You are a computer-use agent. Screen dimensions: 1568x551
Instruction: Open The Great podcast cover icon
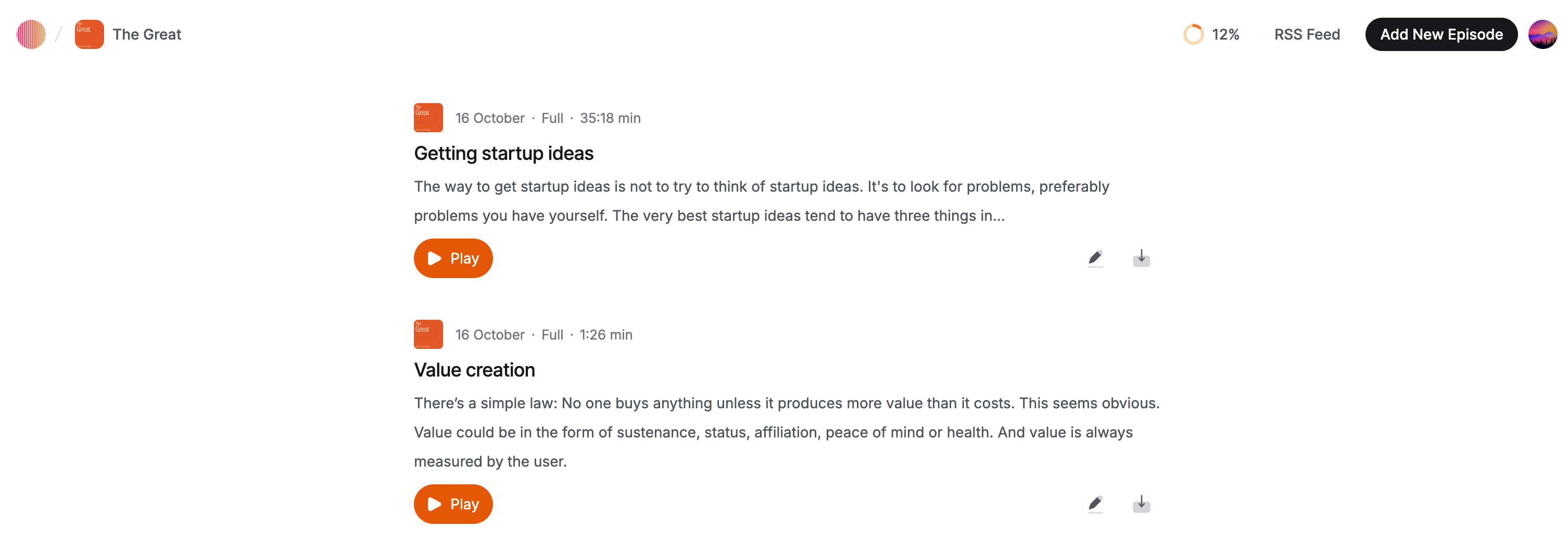click(x=89, y=35)
